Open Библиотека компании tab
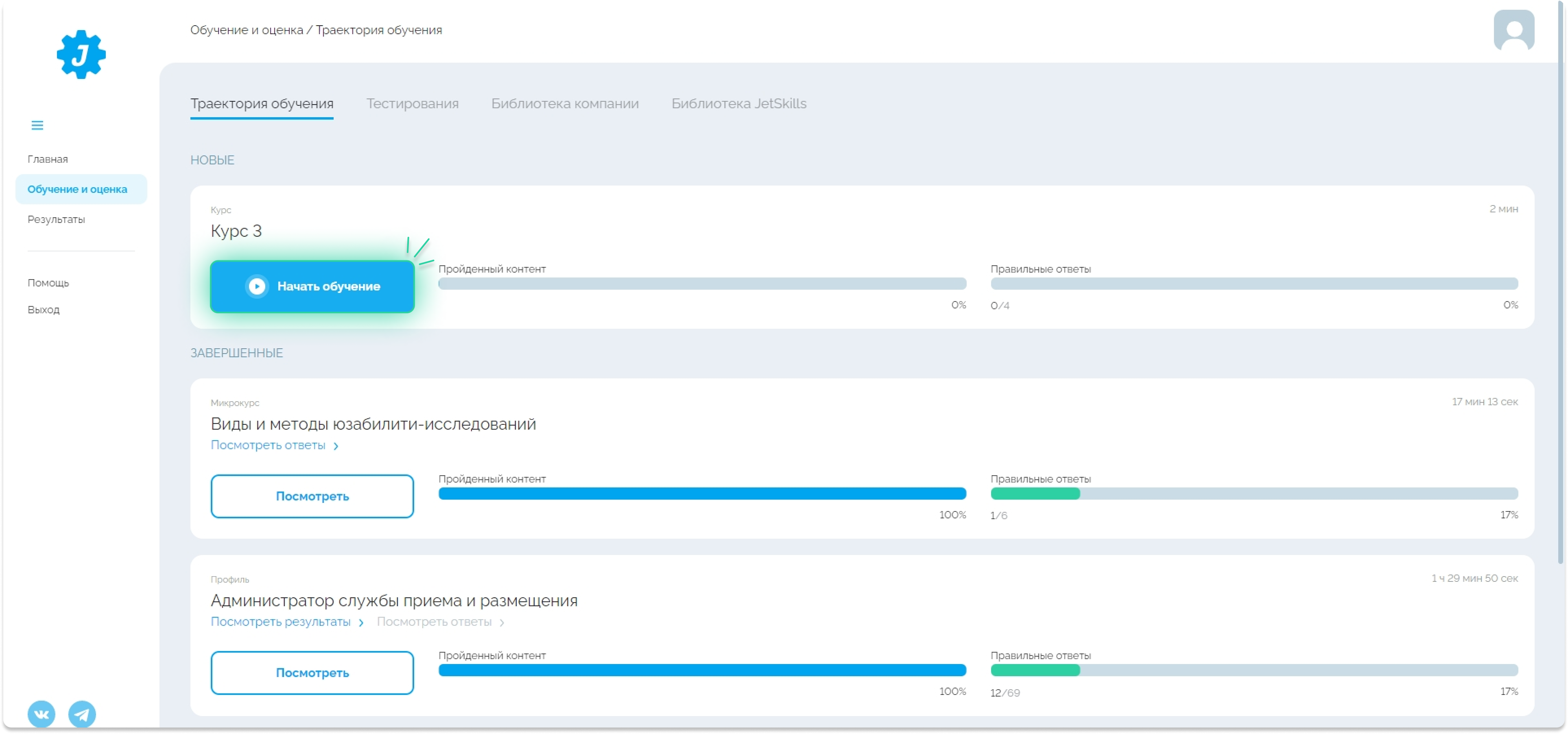The image size is (1568, 734). [565, 103]
